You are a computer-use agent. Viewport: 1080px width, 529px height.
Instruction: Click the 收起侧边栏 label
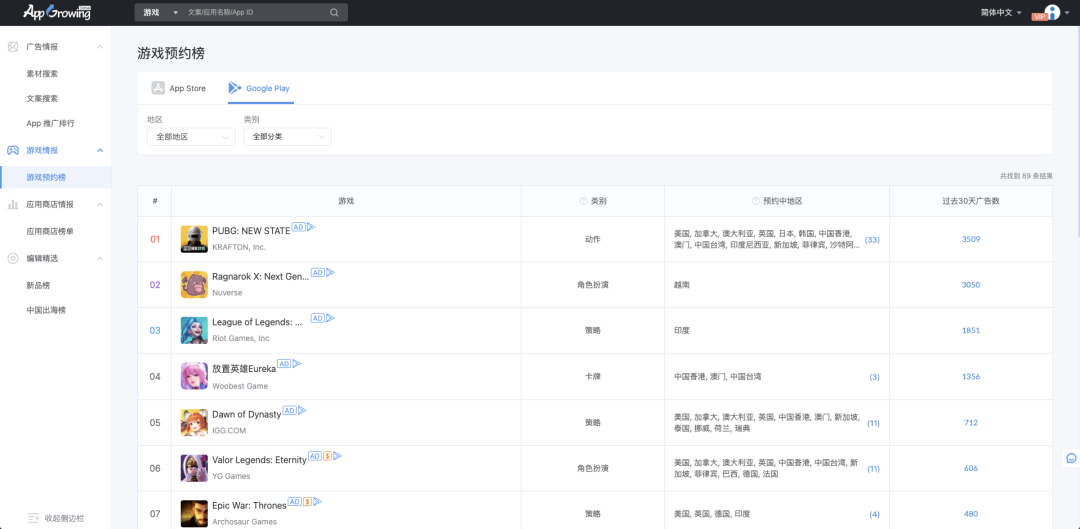click(65, 518)
